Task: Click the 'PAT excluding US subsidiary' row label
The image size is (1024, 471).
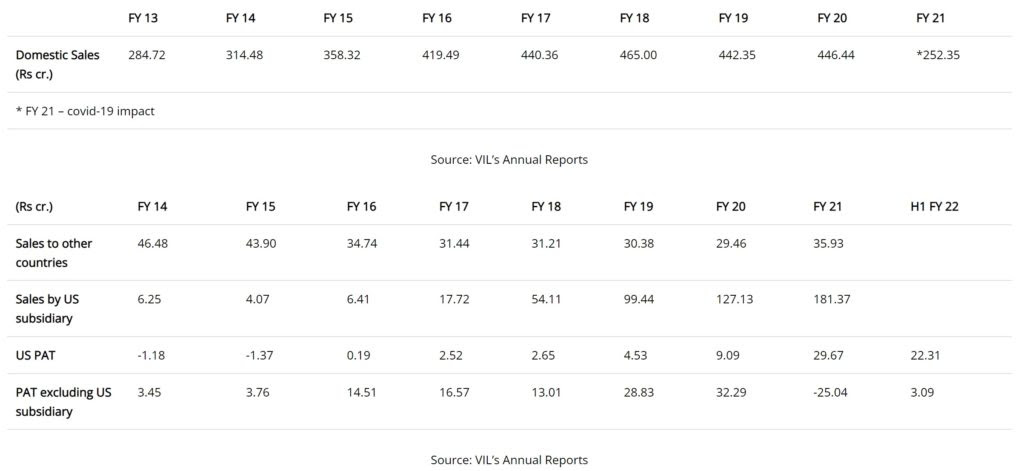Action: point(63,401)
